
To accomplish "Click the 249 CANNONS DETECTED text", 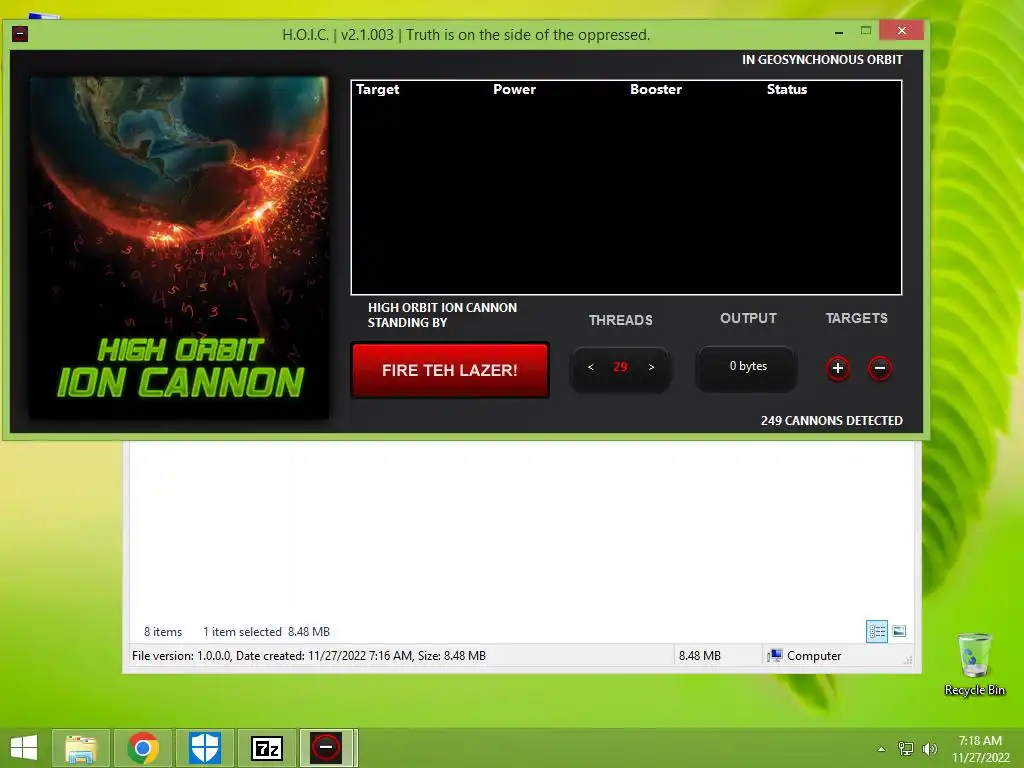I will tap(831, 421).
